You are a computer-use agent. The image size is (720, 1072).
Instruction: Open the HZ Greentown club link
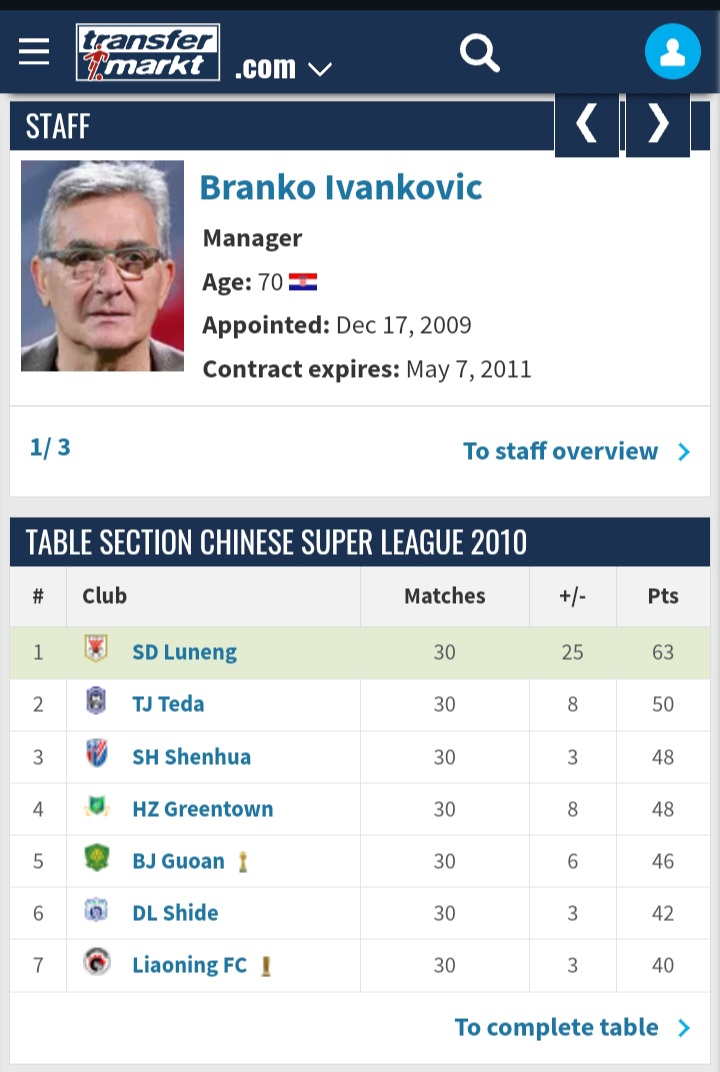coord(203,809)
